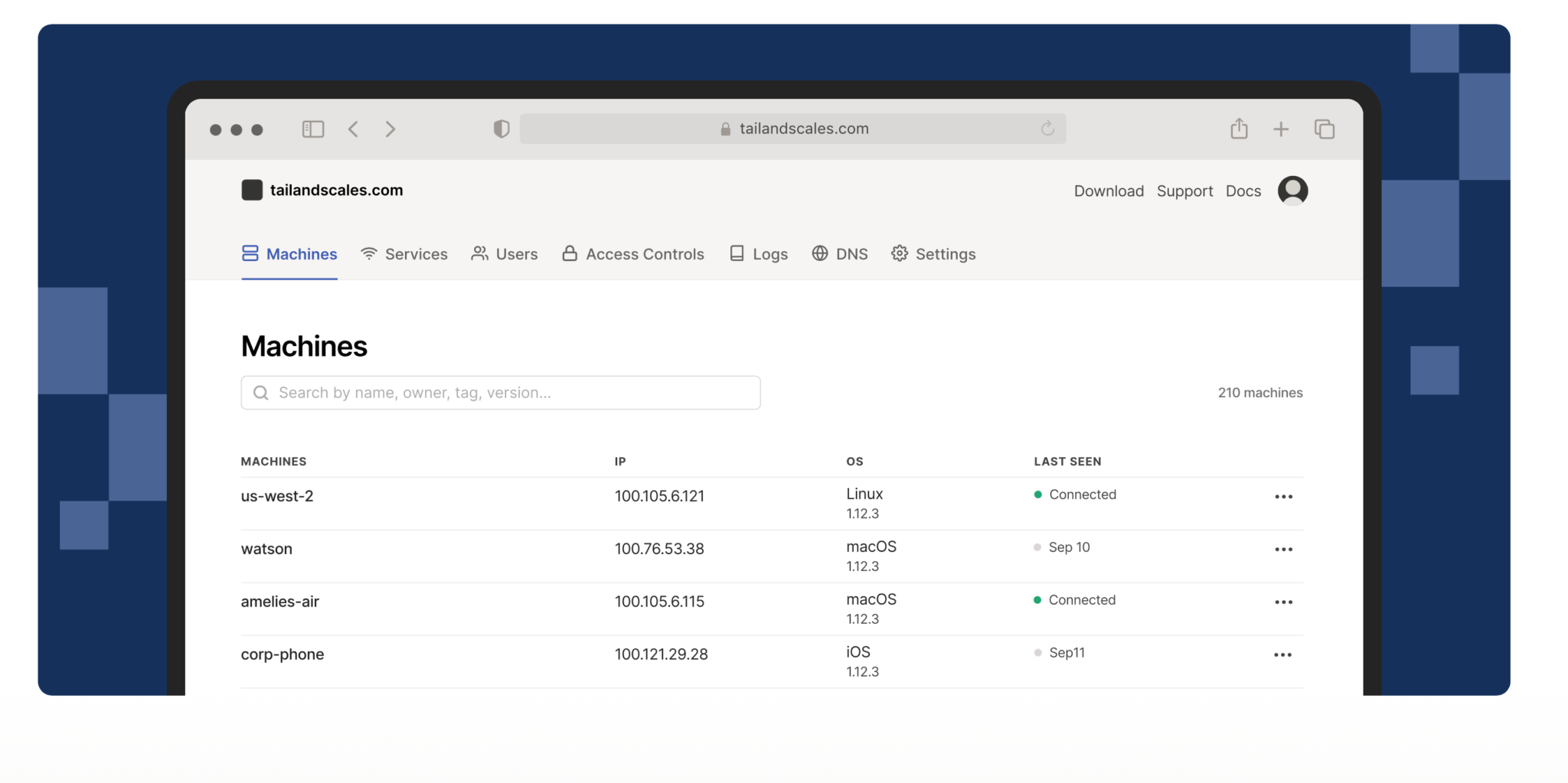Focus the machine search field

point(501,393)
